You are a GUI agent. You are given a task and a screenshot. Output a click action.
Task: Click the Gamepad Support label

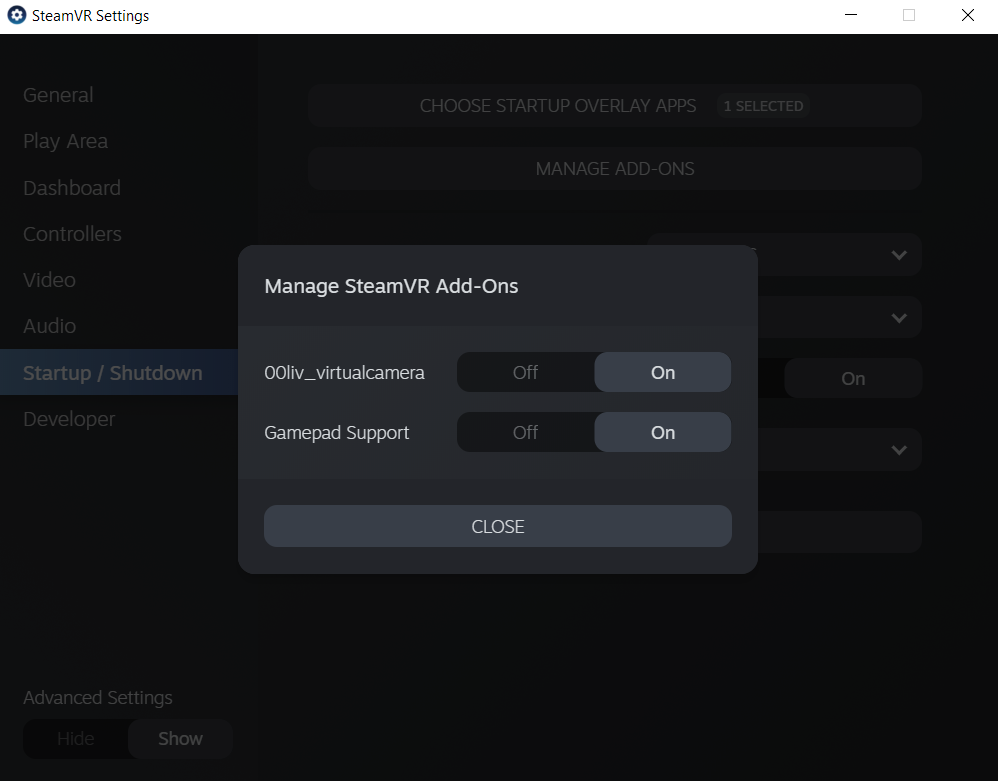click(337, 433)
